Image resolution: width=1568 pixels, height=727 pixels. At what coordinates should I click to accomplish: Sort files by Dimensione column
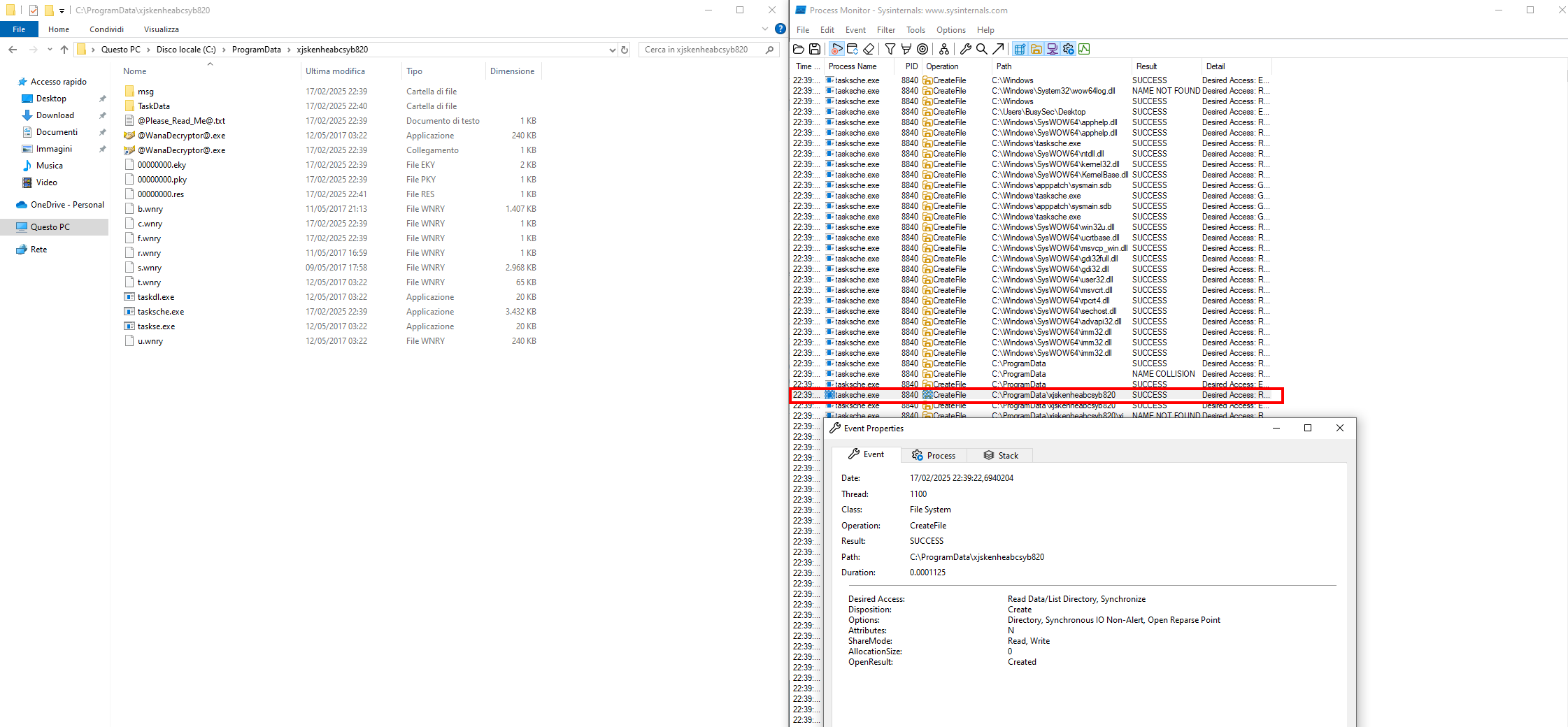point(513,71)
